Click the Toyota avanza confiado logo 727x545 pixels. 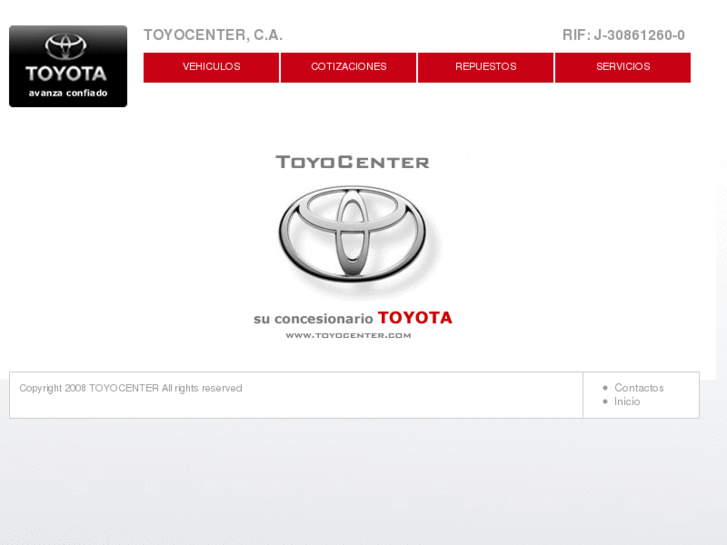point(68,66)
